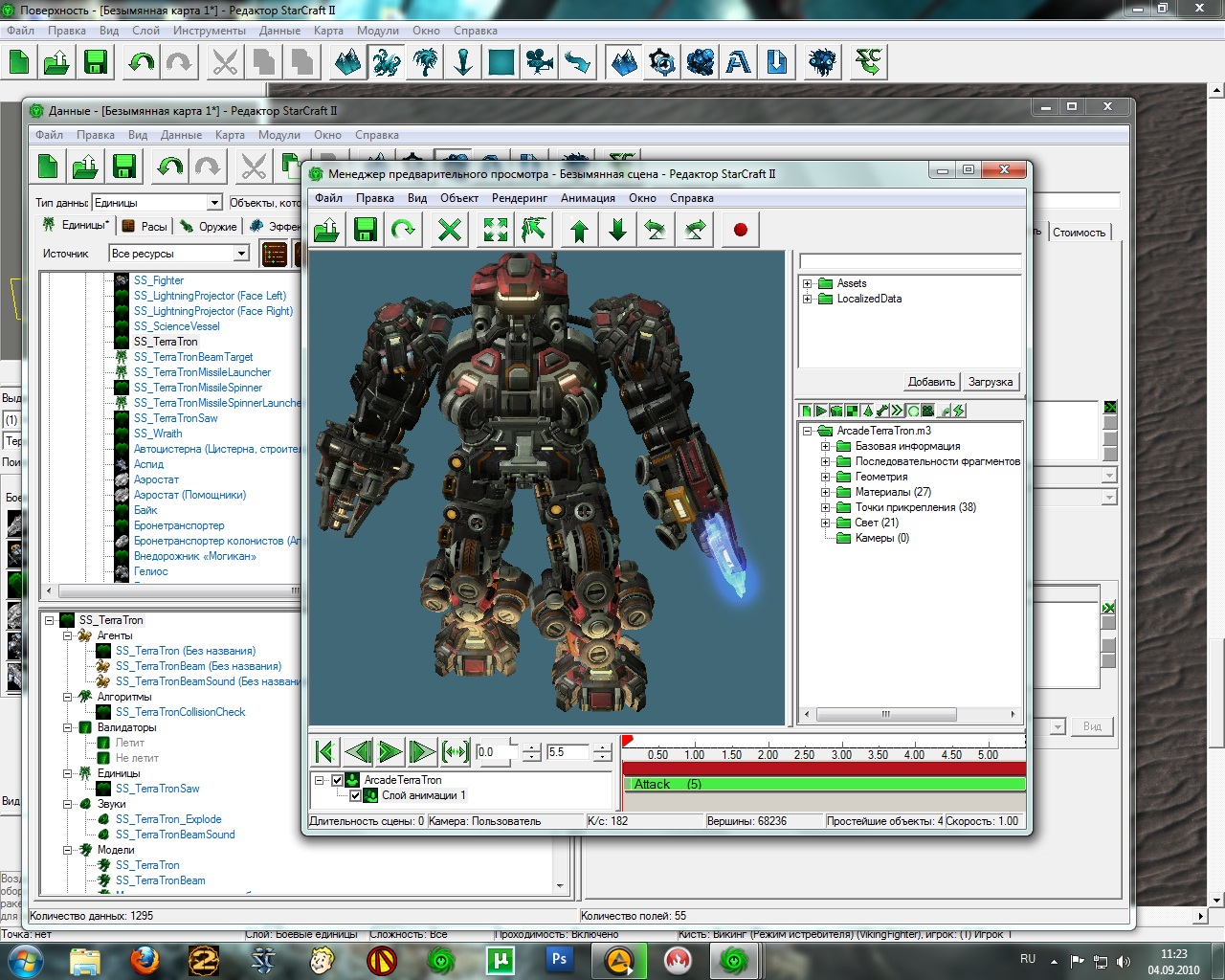Select SS_TerraTron_Explode sound entry
The image size is (1225, 980).
click(x=168, y=819)
